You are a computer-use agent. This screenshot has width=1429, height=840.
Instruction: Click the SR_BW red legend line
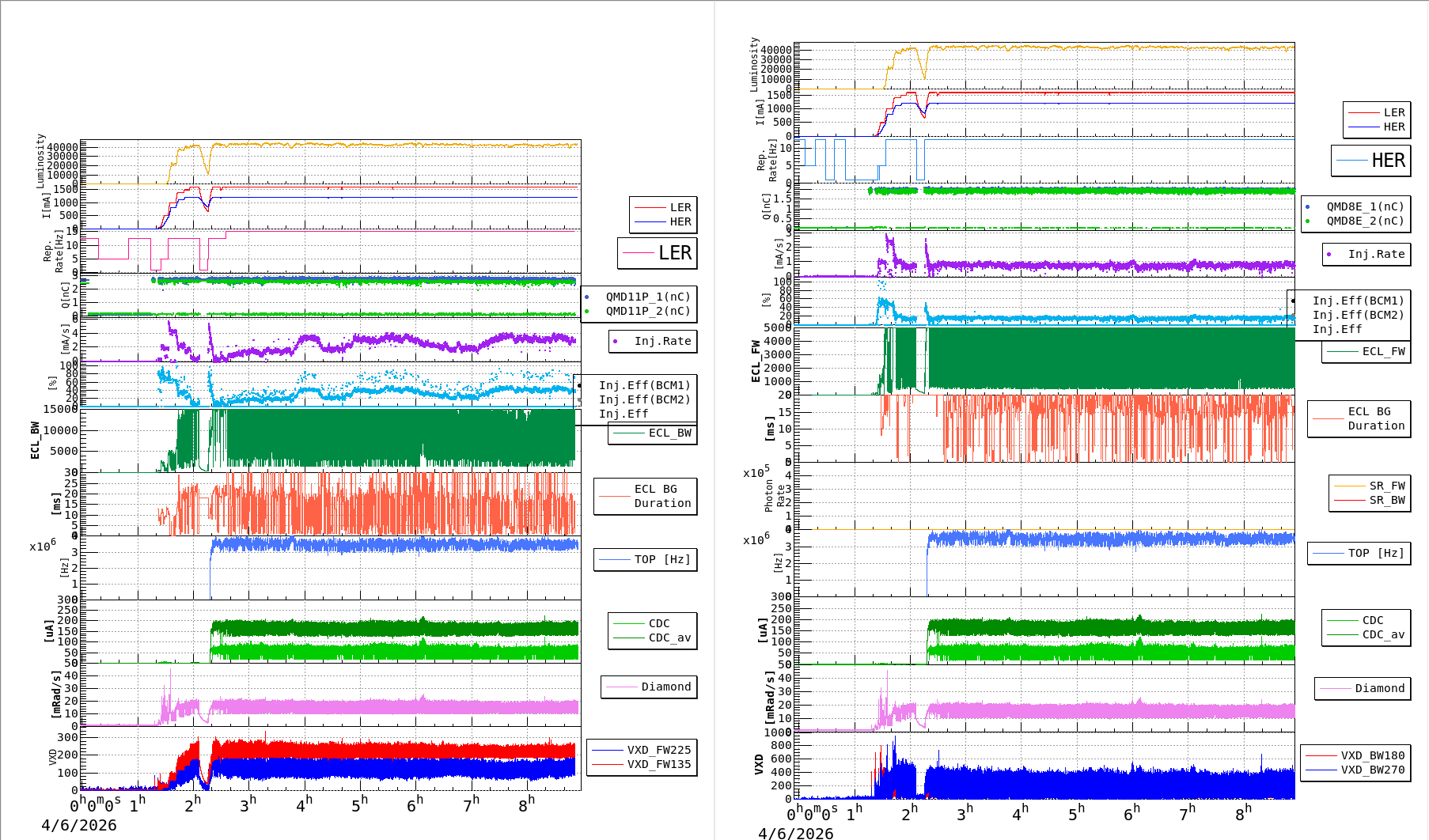pos(1349,500)
